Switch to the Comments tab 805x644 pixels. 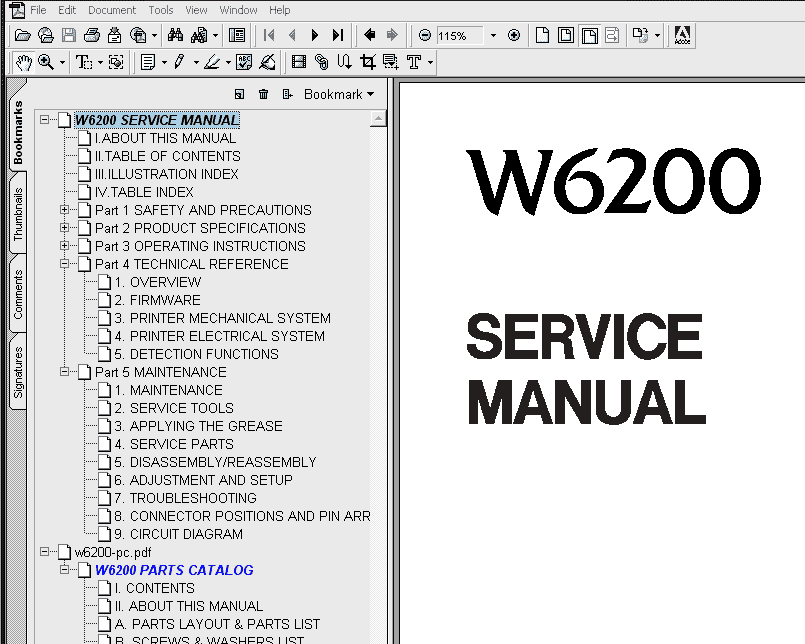pos(18,294)
